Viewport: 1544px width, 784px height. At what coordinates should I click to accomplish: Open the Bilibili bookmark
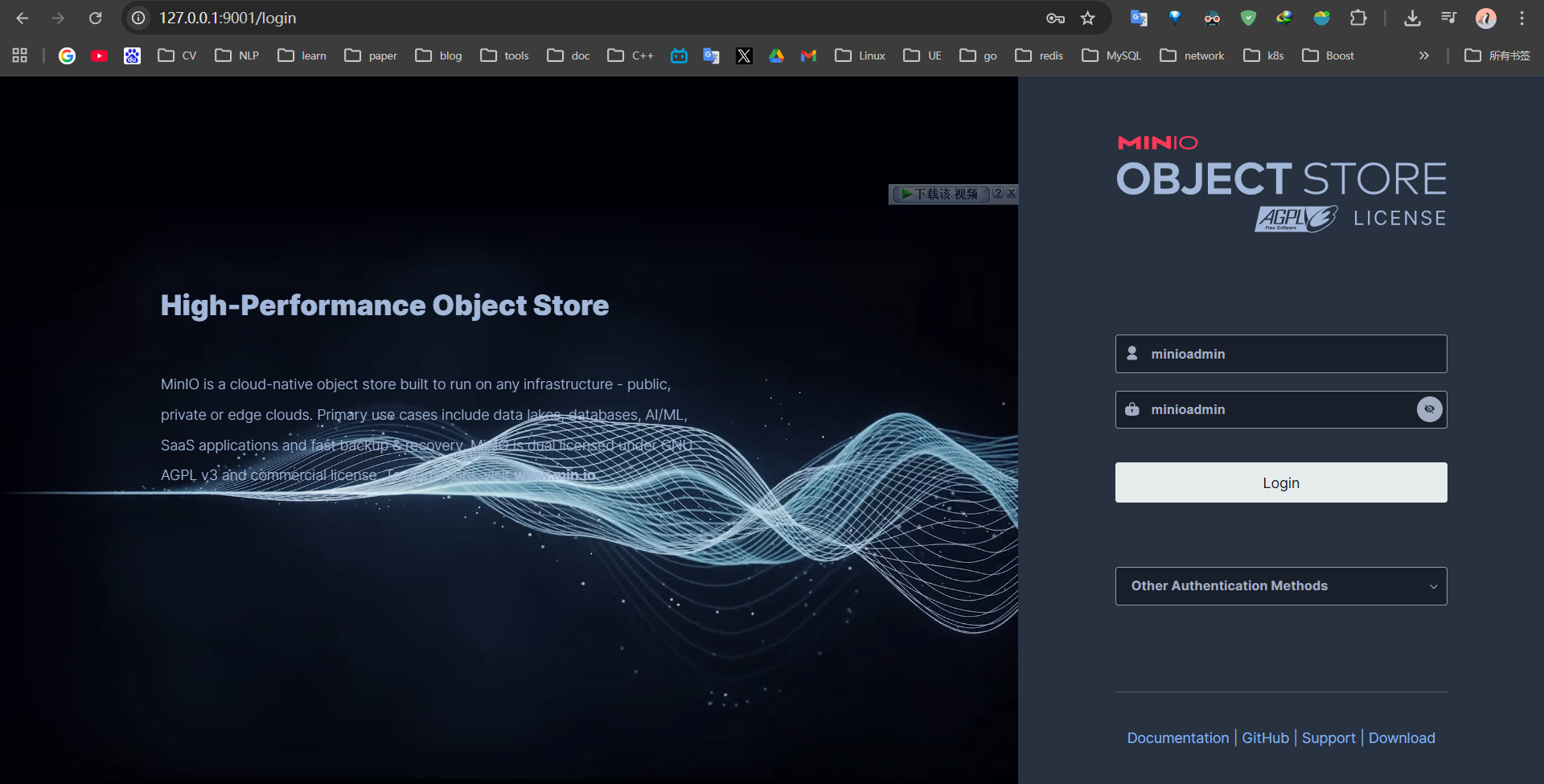pyautogui.click(x=680, y=55)
